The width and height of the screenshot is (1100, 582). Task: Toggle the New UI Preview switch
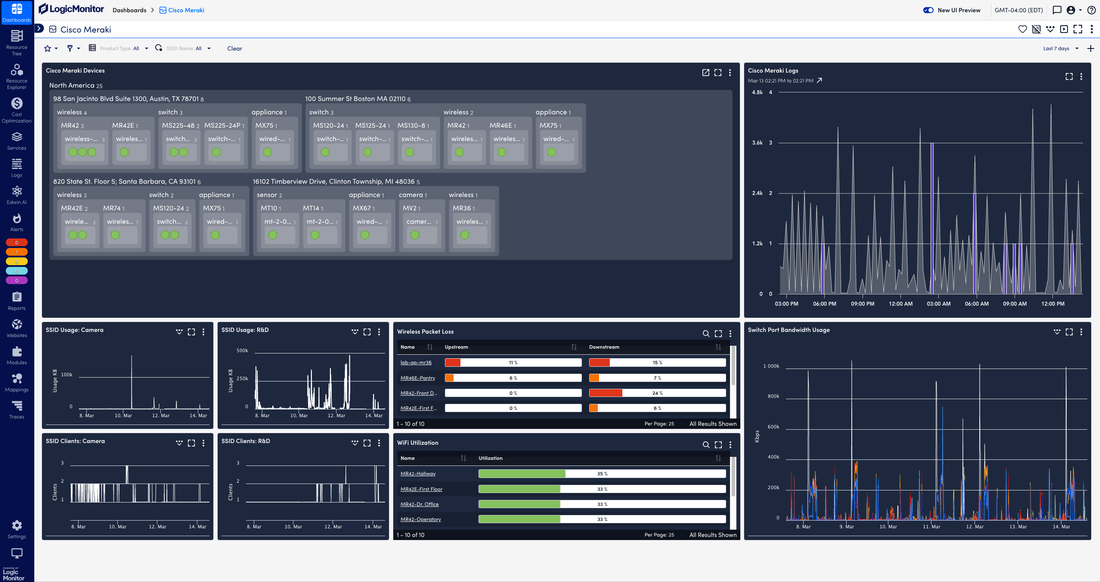click(x=928, y=10)
